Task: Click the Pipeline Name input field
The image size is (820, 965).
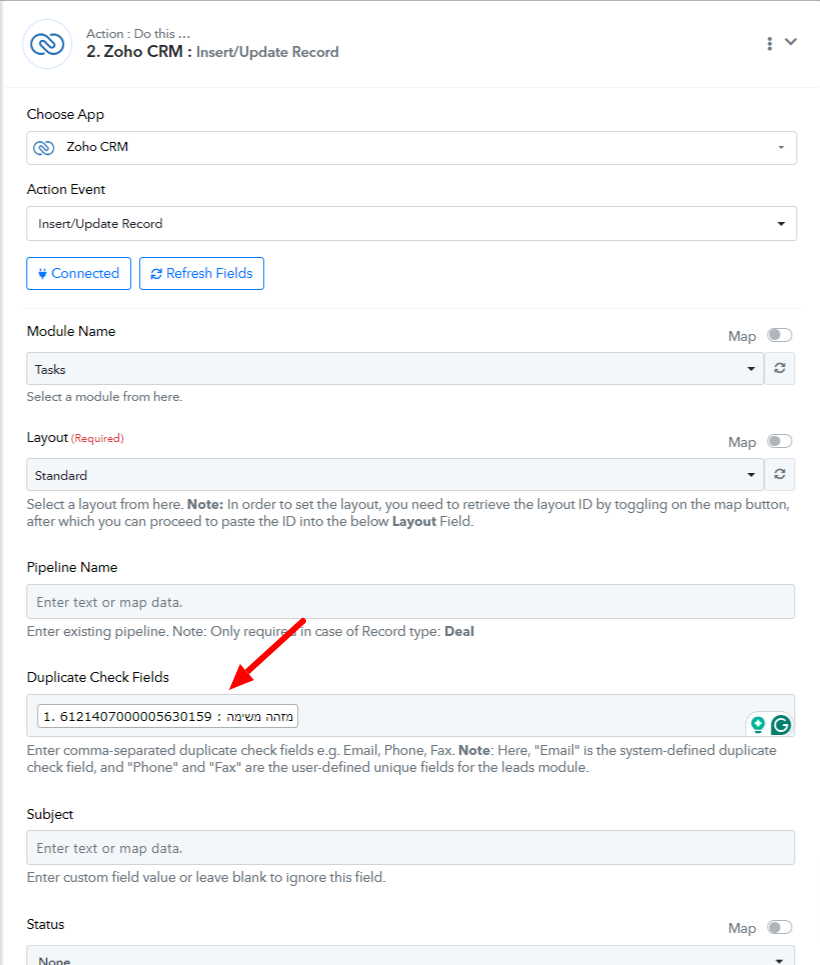Action: click(411, 602)
